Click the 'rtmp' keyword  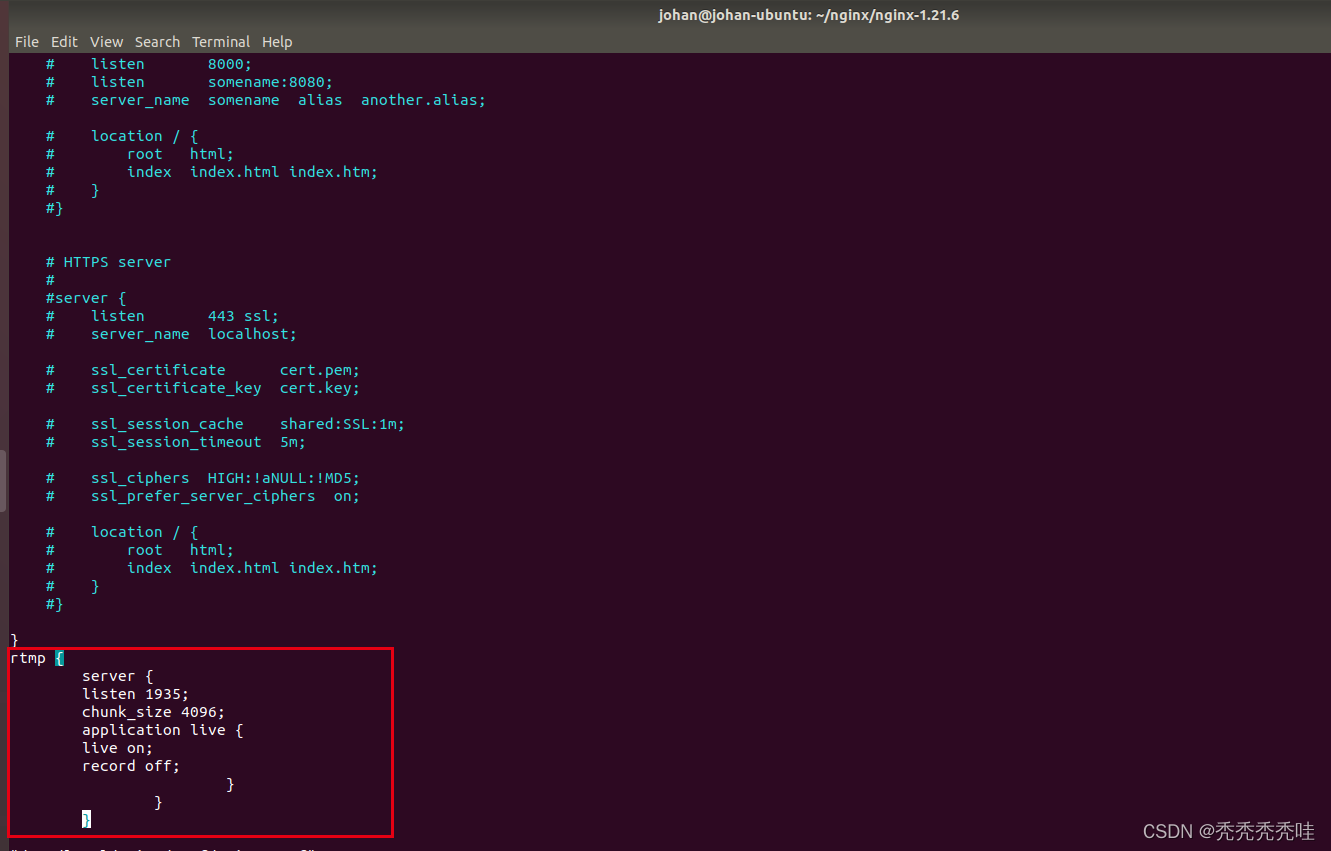pos(28,658)
